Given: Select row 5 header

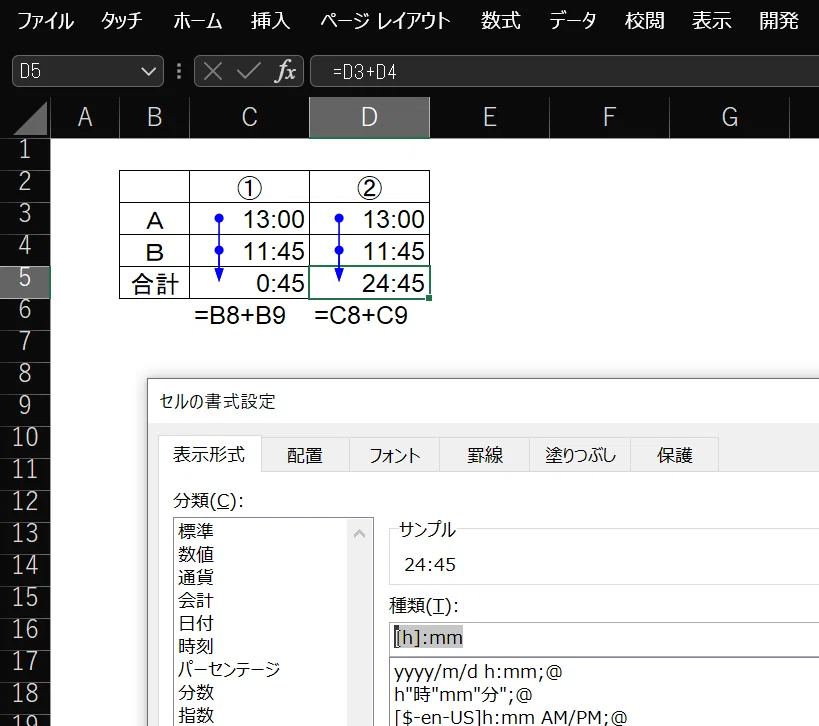Looking at the screenshot, I should (25, 282).
